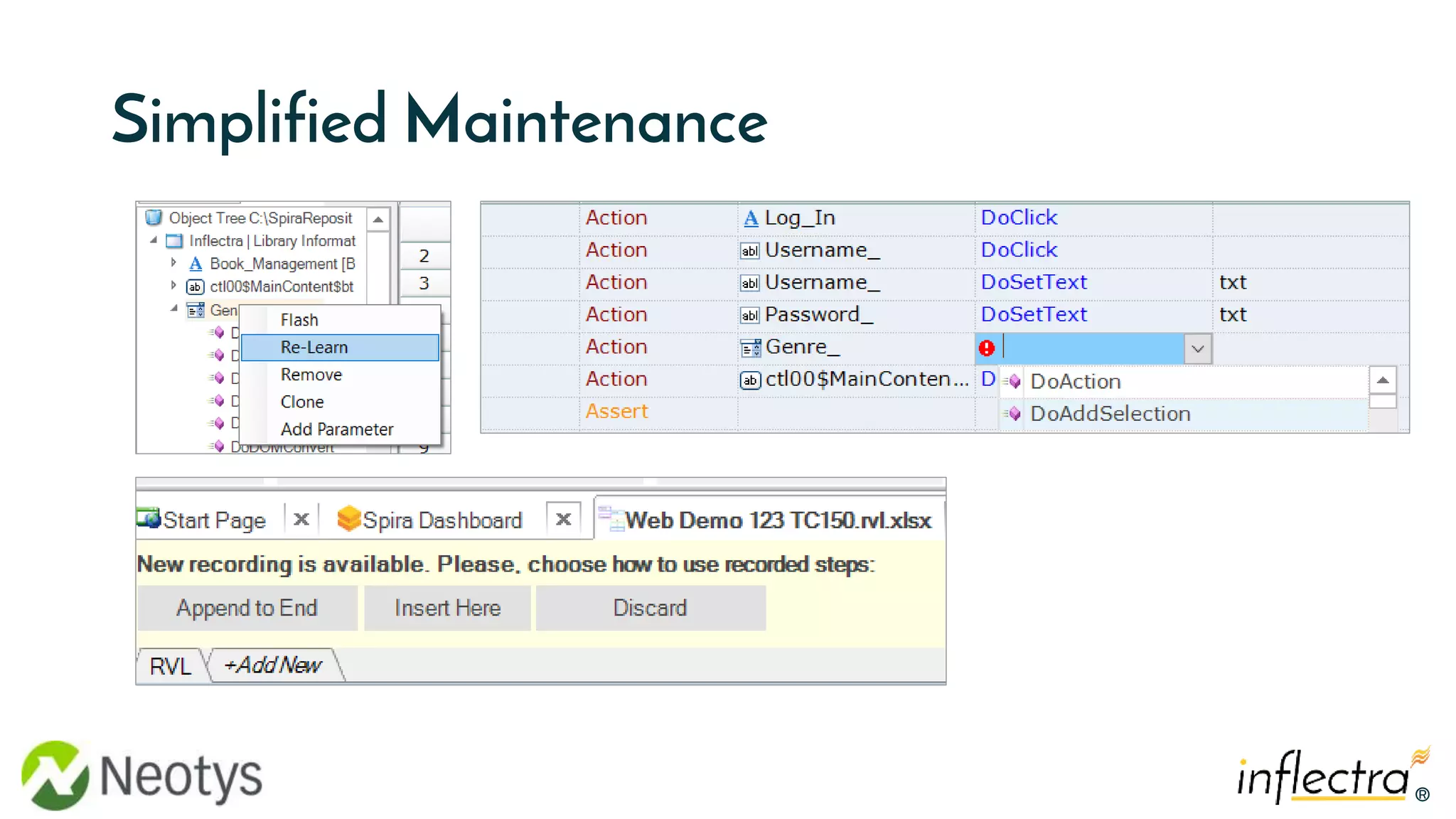Select row number 3 header
1456x819 pixels.
tap(424, 284)
